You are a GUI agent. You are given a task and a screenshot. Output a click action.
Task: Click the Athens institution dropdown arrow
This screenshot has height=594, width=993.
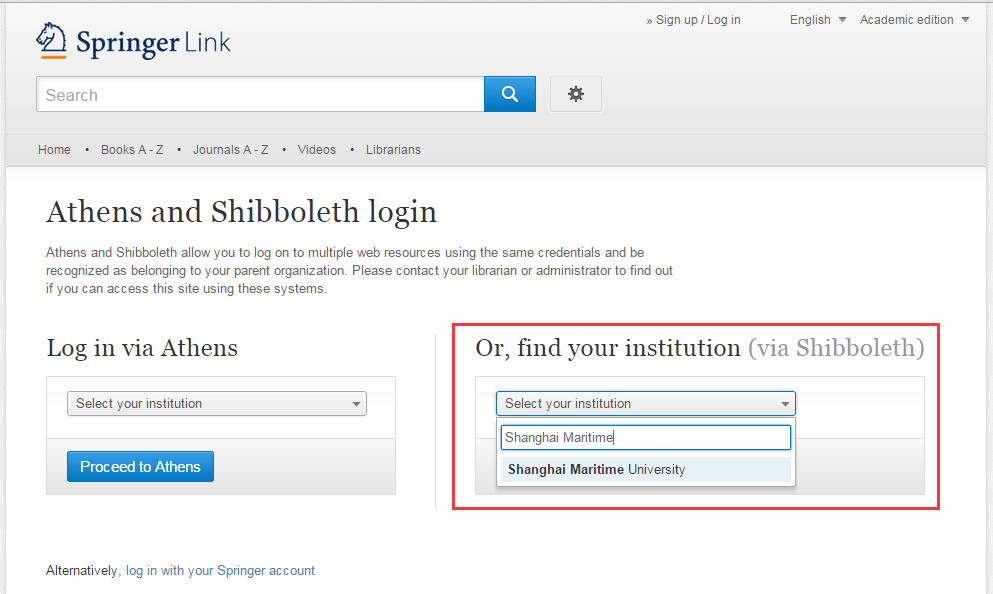coord(356,404)
